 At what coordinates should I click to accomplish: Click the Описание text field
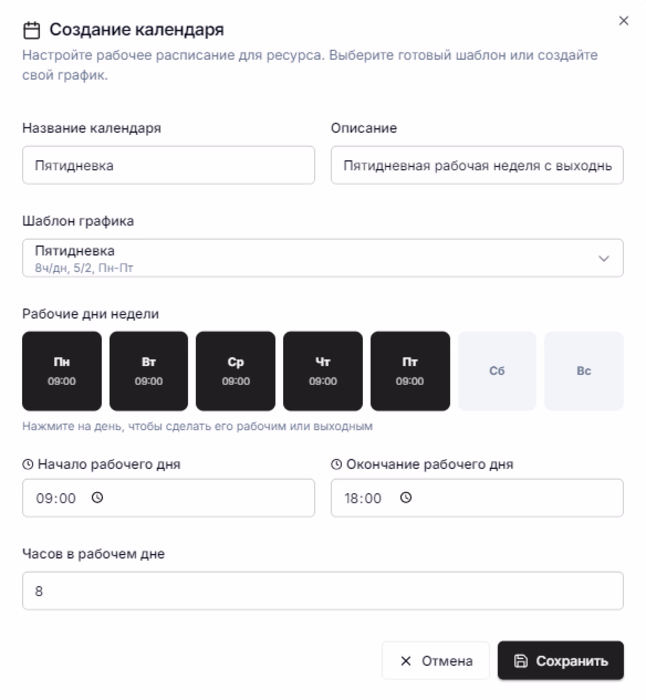pyautogui.click(x=477, y=166)
